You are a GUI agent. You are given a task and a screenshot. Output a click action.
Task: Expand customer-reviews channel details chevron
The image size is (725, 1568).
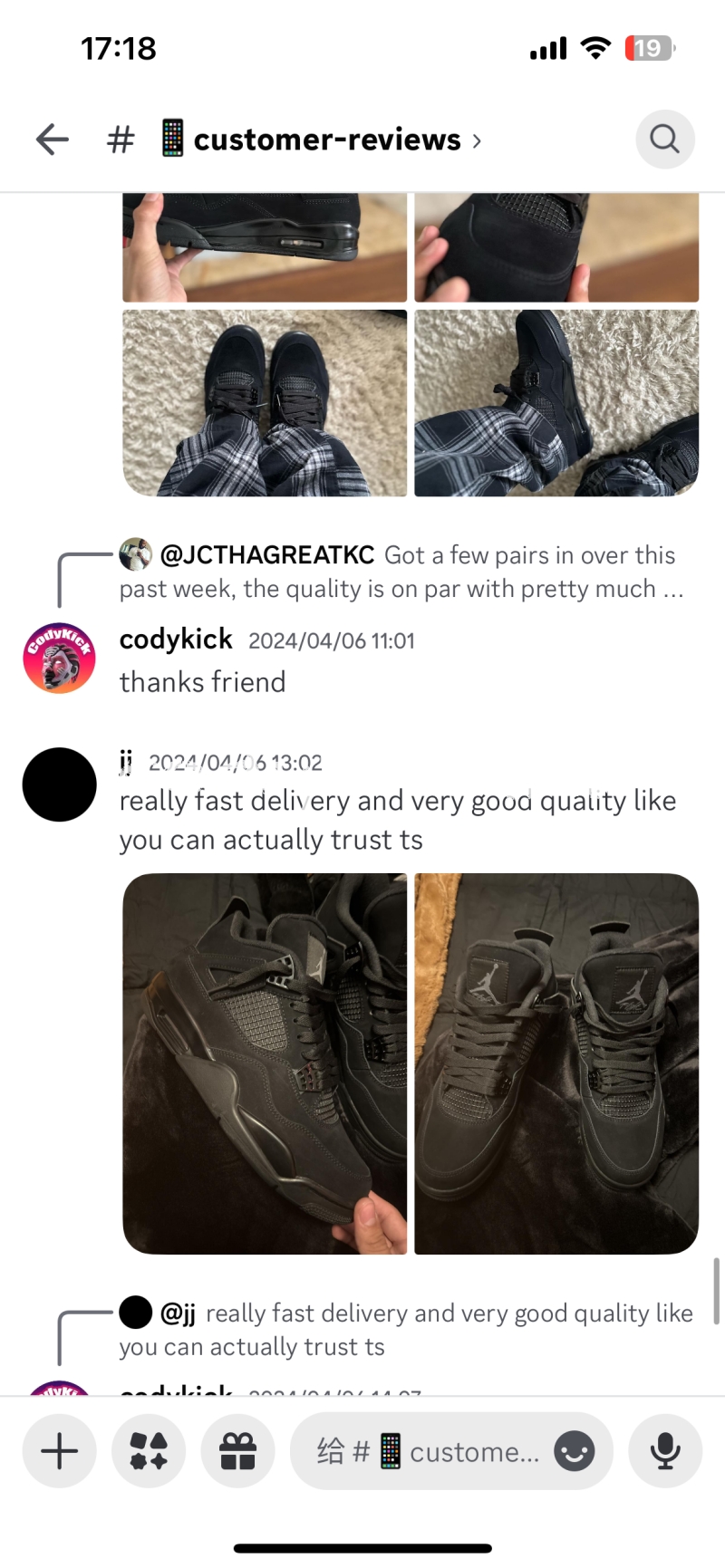477,140
